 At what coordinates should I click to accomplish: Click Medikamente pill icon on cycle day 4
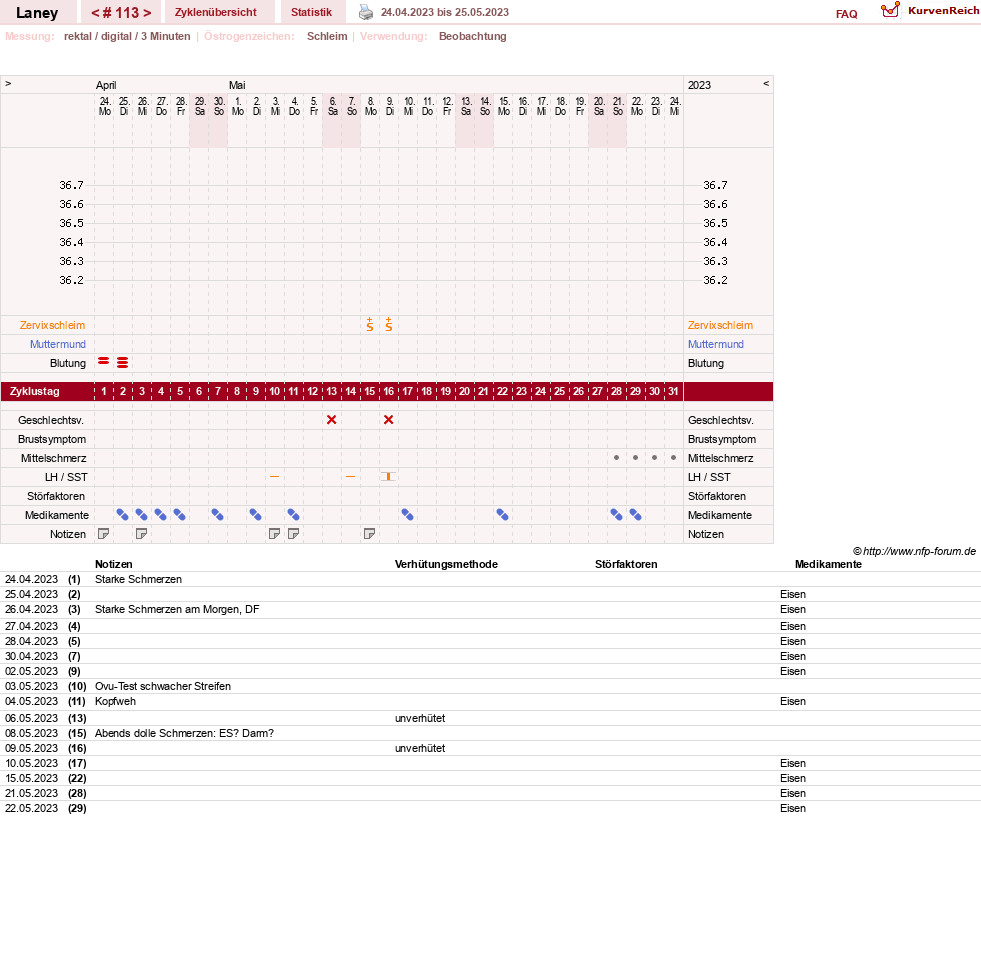(161, 515)
